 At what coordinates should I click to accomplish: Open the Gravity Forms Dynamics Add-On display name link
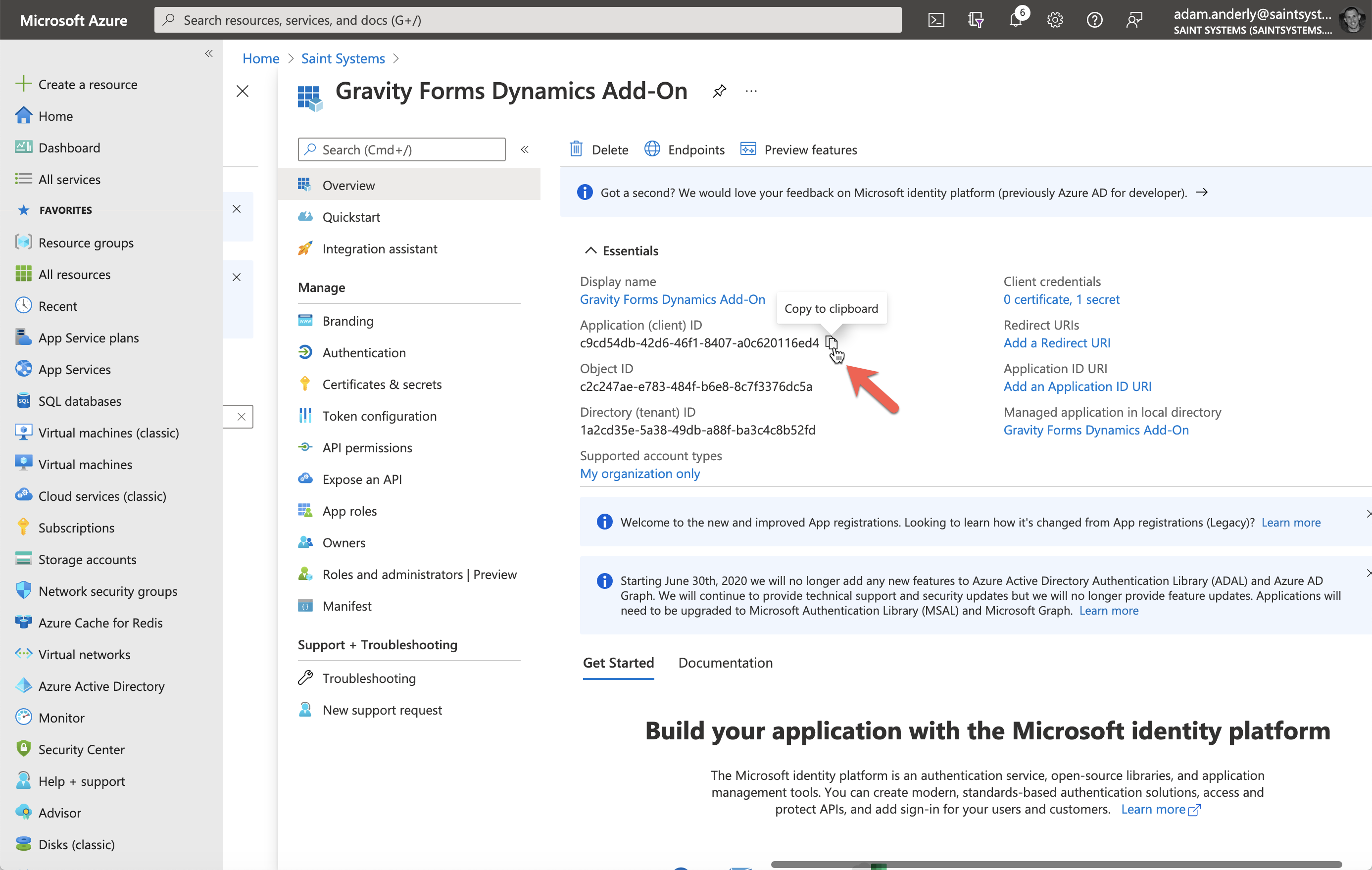click(x=672, y=299)
